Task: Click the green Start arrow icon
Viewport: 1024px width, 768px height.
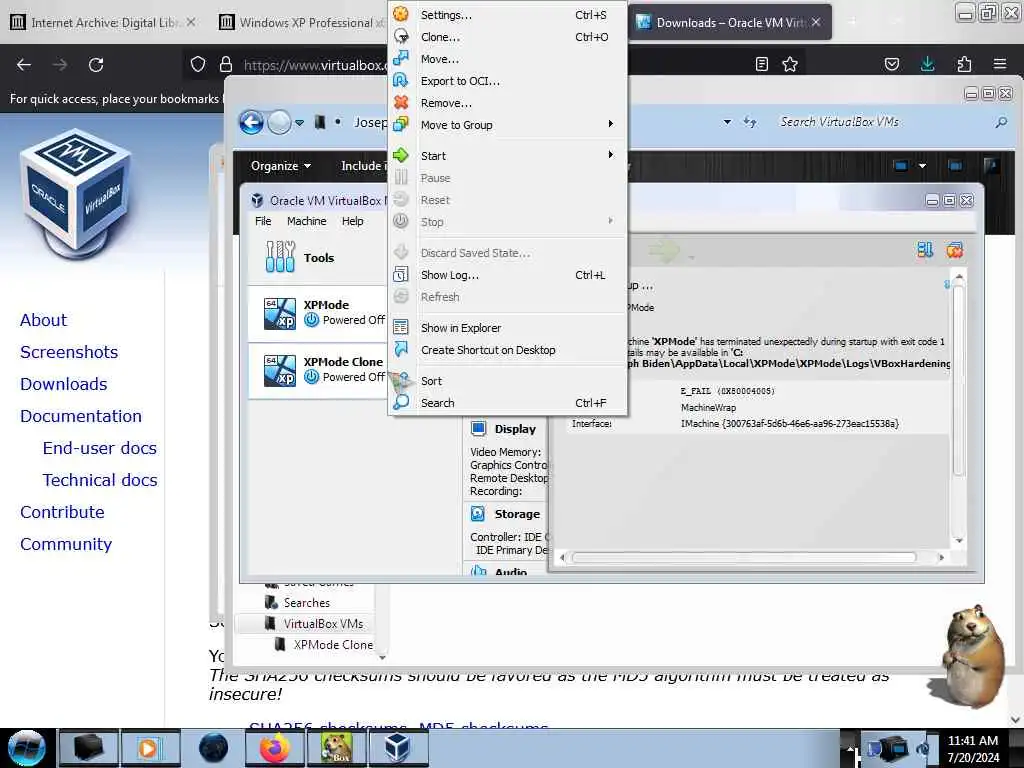Action: pyautogui.click(x=401, y=155)
